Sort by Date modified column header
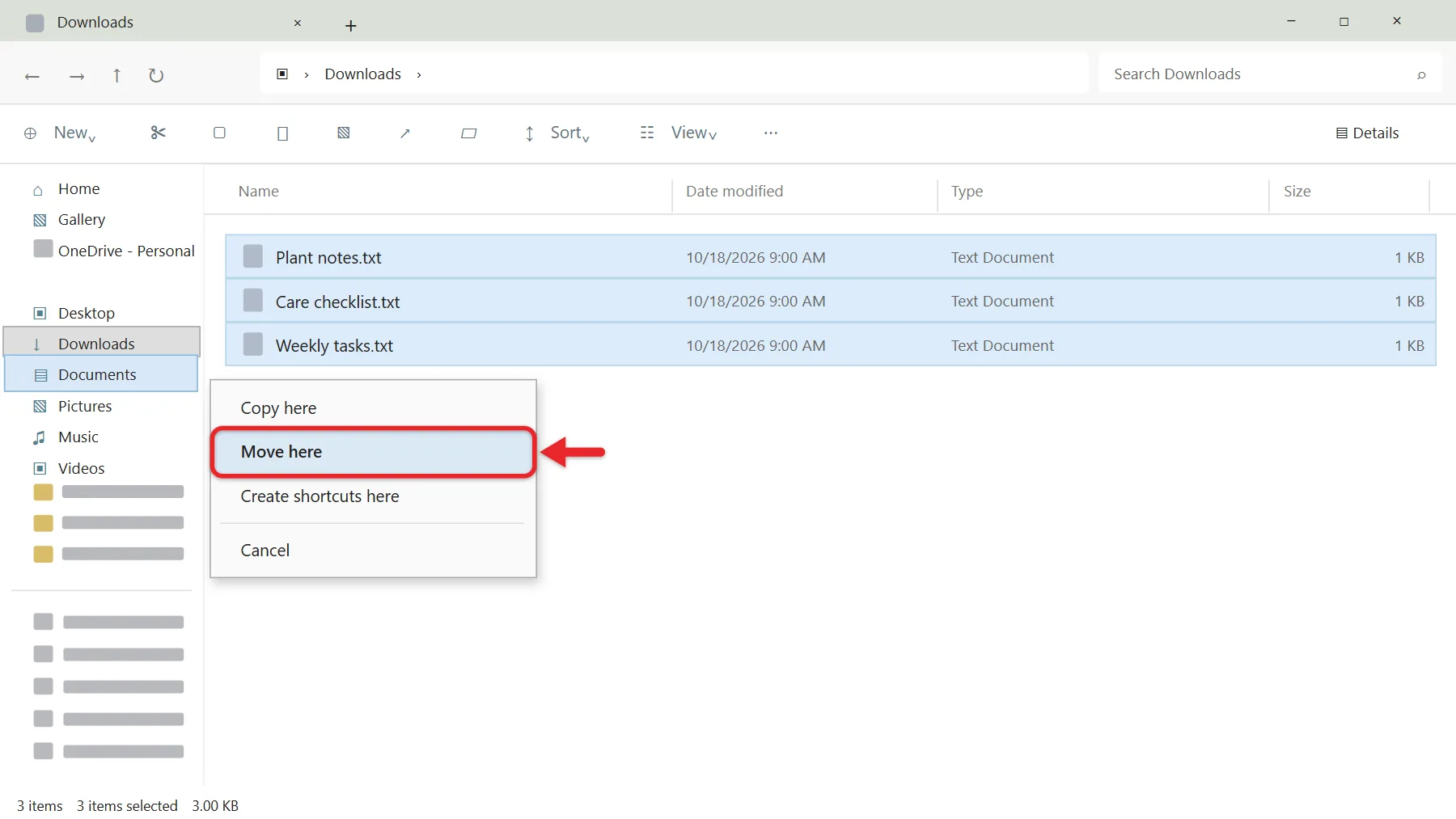 [x=734, y=191]
